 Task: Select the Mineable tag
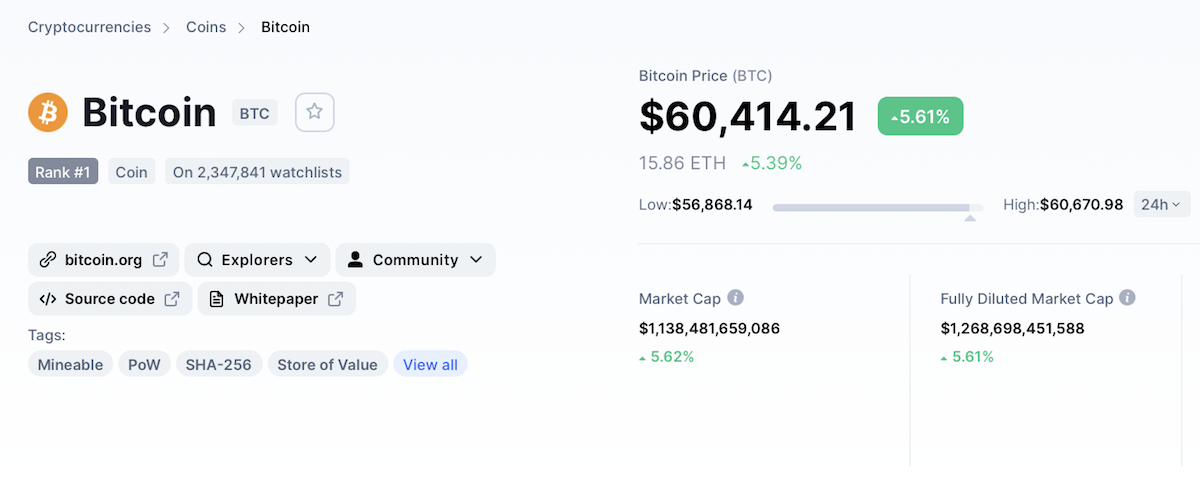click(70, 365)
